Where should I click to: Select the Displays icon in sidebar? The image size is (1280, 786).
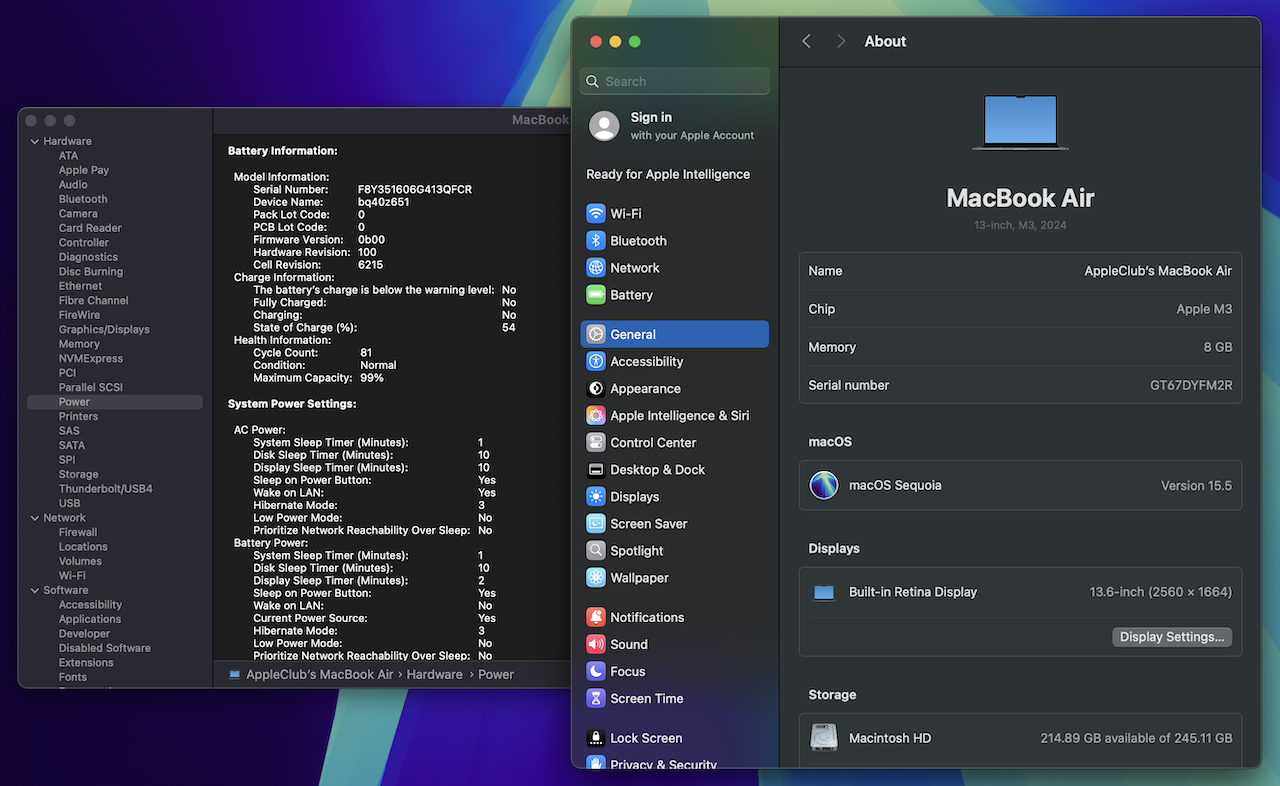(x=596, y=496)
